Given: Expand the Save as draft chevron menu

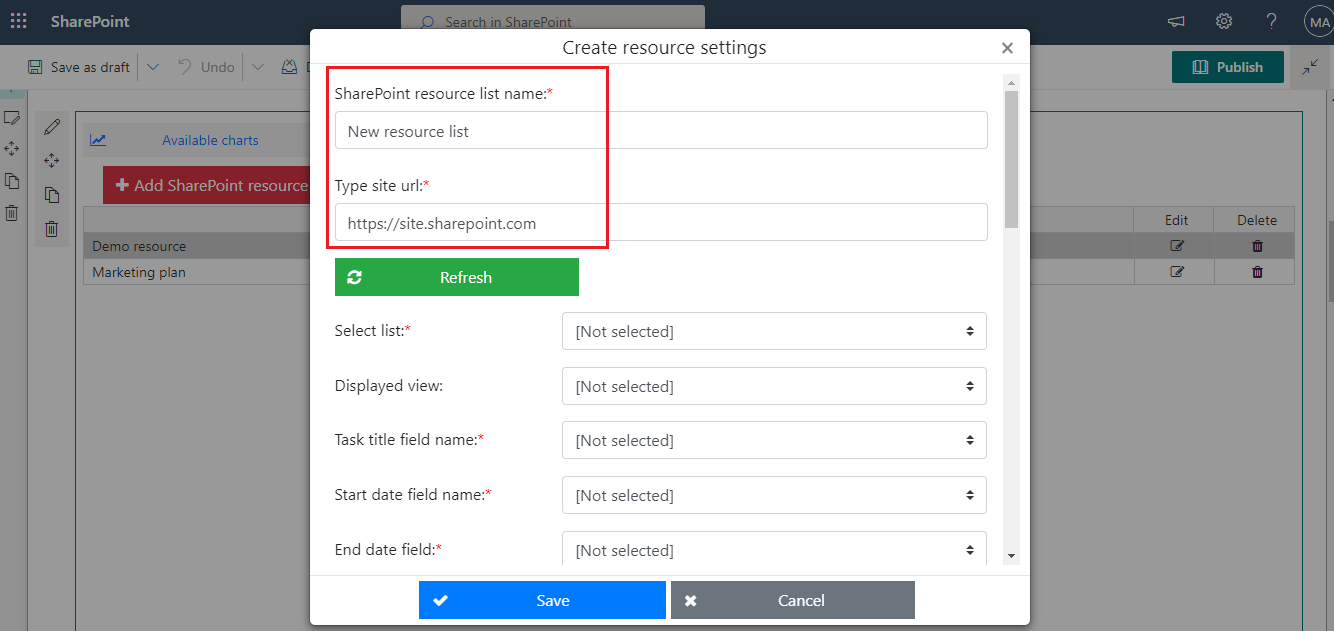Looking at the screenshot, I should tap(152, 67).
